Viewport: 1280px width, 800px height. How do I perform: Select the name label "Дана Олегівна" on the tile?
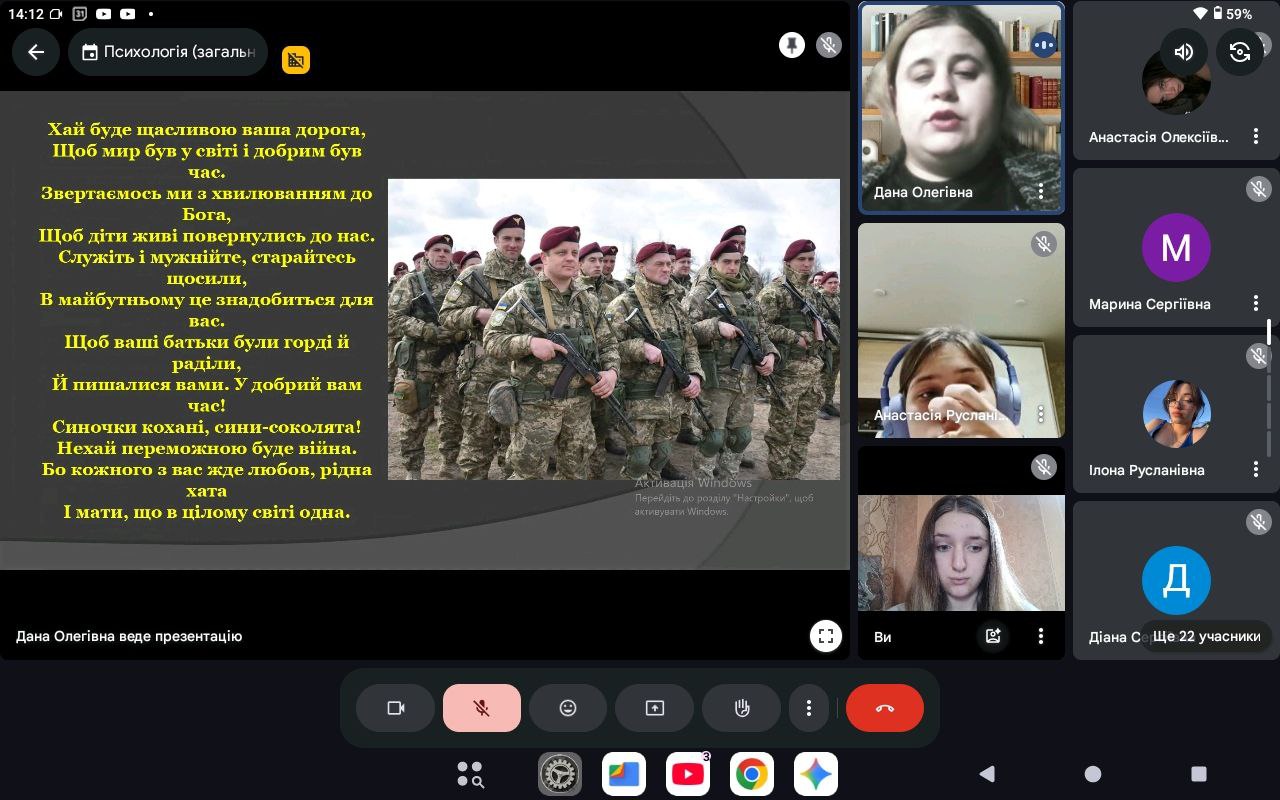point(923,192)
